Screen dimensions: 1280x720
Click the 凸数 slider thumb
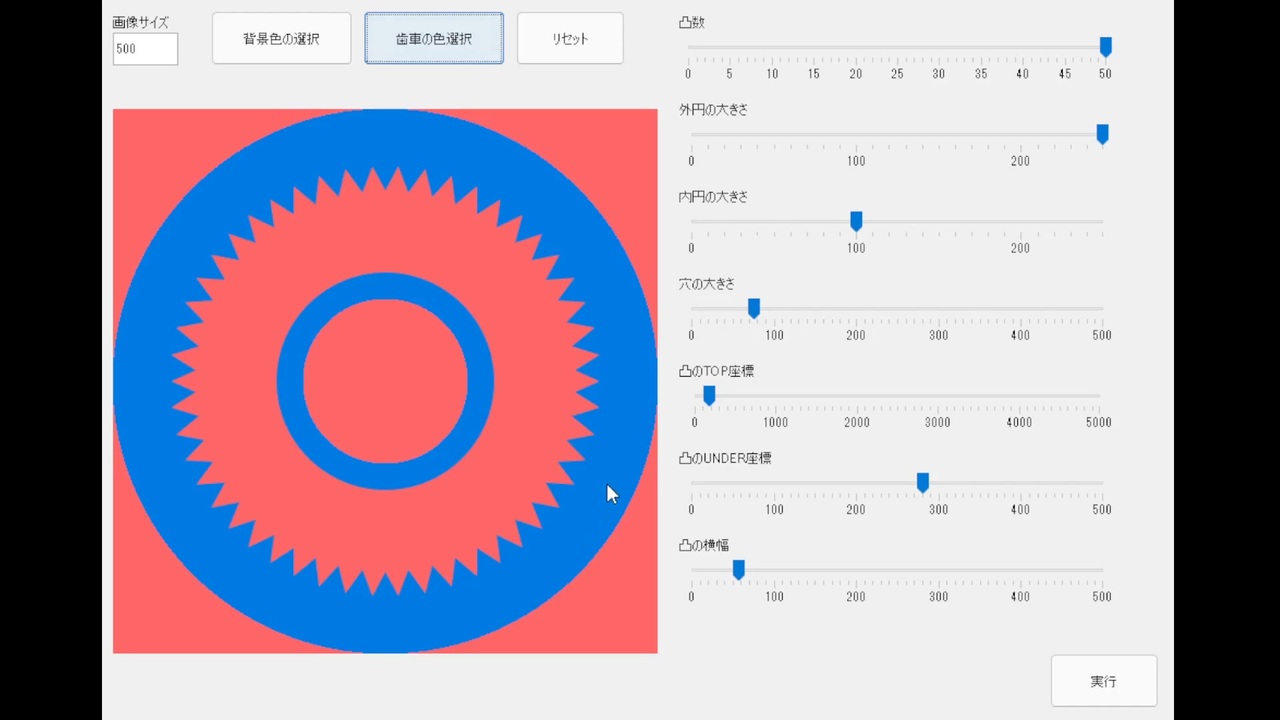click(x=1106, y=47)
